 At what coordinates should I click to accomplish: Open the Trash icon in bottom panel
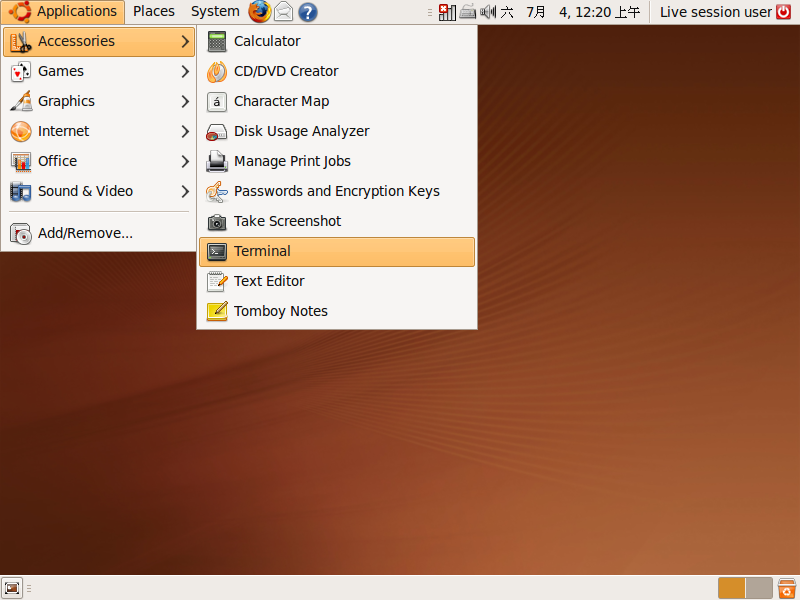[787, 588]
